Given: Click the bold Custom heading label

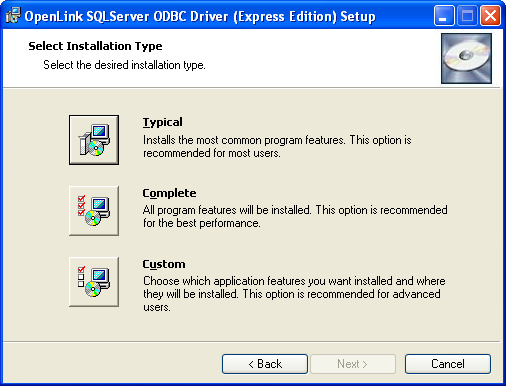Looking at the screenshot, I should tap(164, 264).
